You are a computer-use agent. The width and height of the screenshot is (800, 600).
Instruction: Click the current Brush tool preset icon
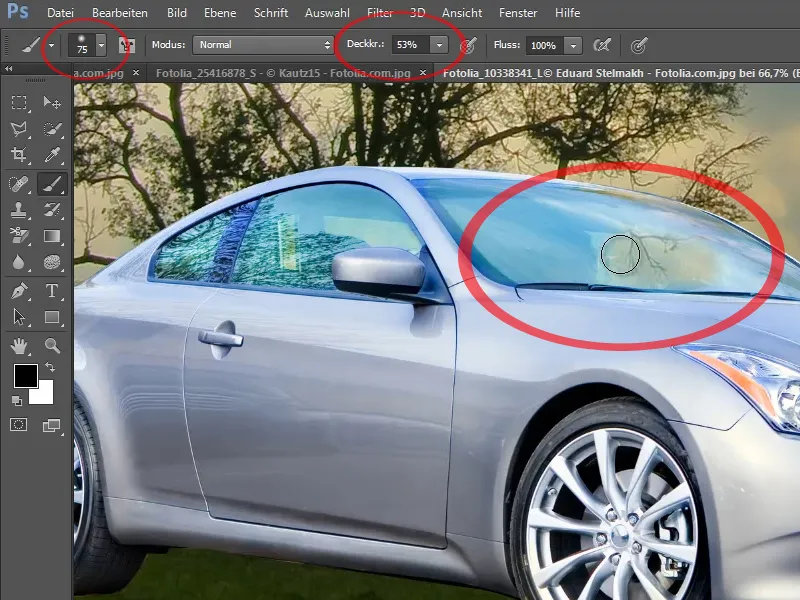(x=30, y=45)
